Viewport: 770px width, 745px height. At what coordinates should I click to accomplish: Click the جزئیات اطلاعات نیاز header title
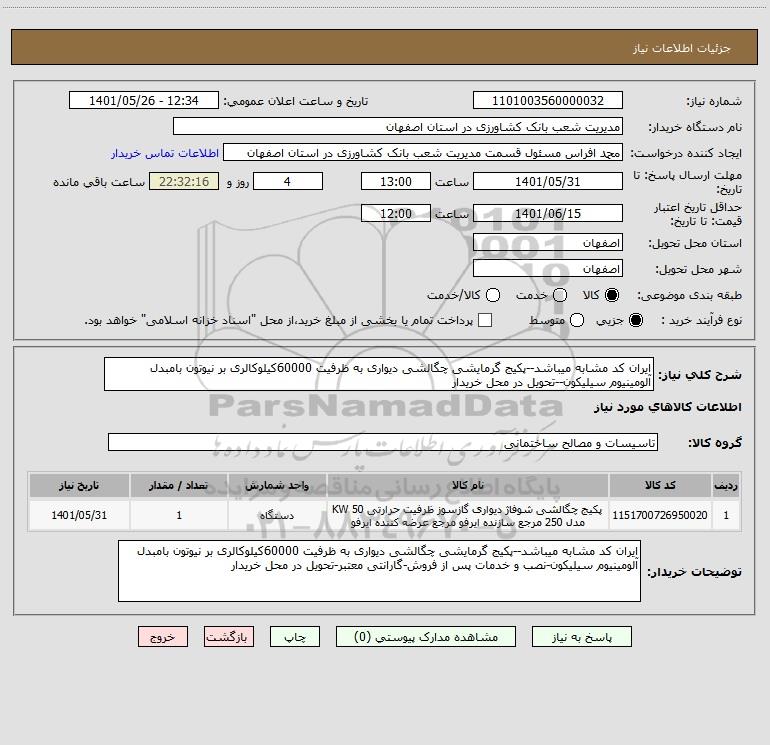pos(682,48)
